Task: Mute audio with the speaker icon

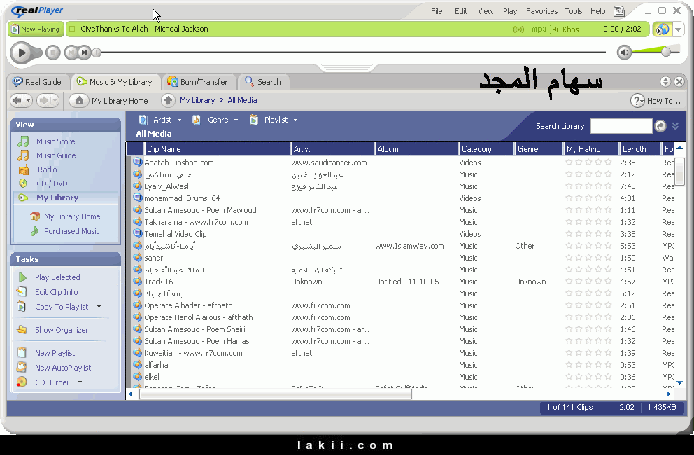Action: [624, 52]
